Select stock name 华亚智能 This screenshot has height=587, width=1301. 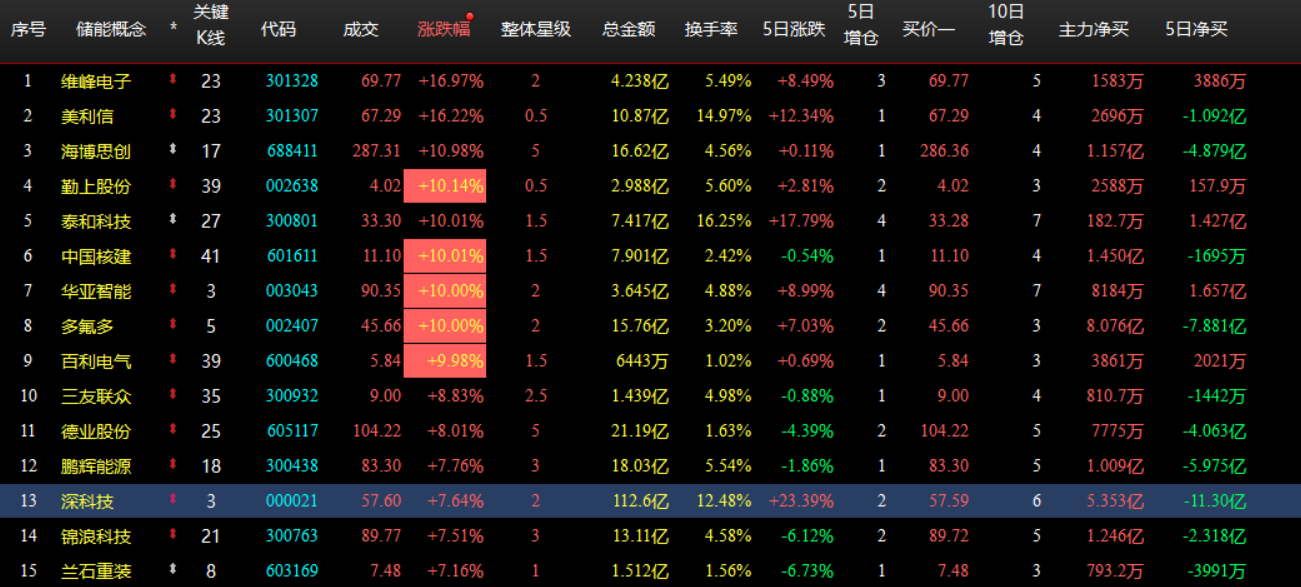point(96,291)
